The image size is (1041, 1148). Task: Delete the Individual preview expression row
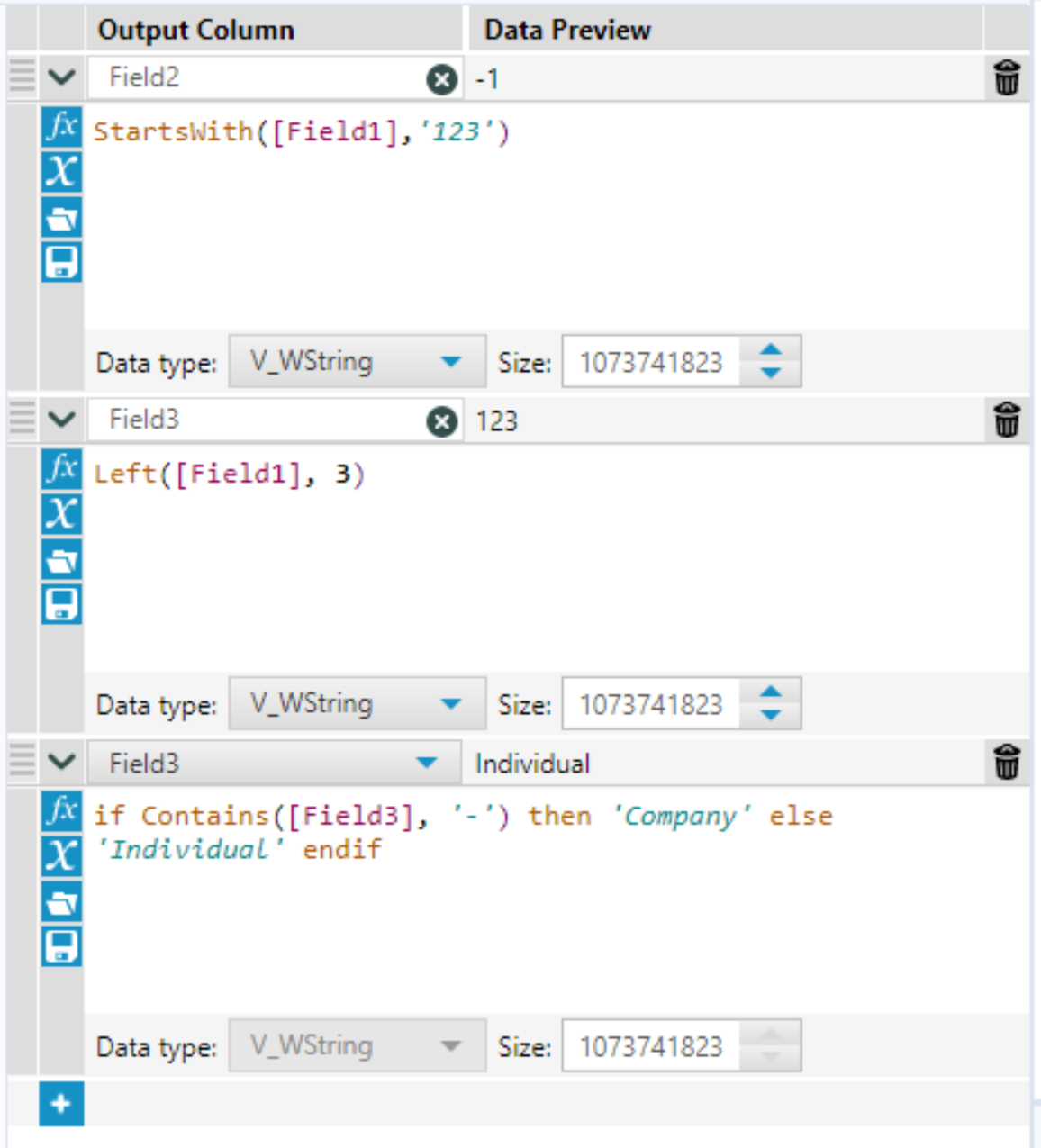point(1007,763)
